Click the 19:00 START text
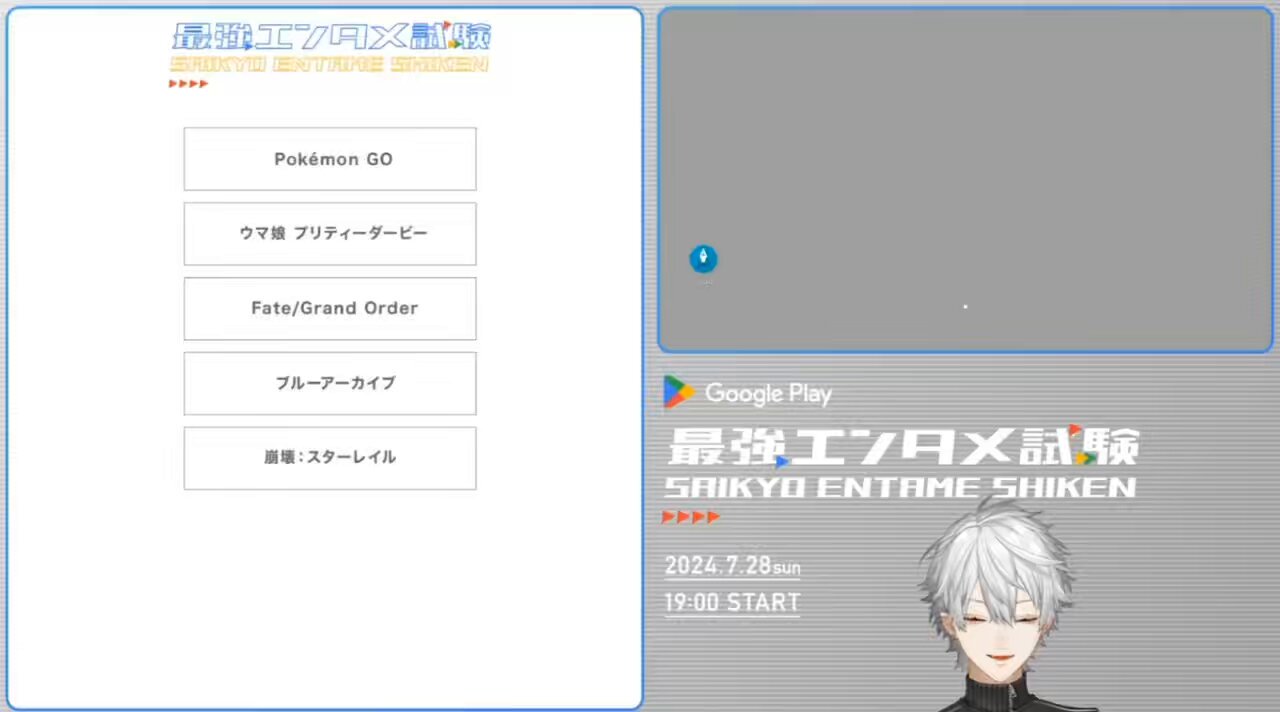The height and width of the screenshot is (712, 1280). point(732,603)
